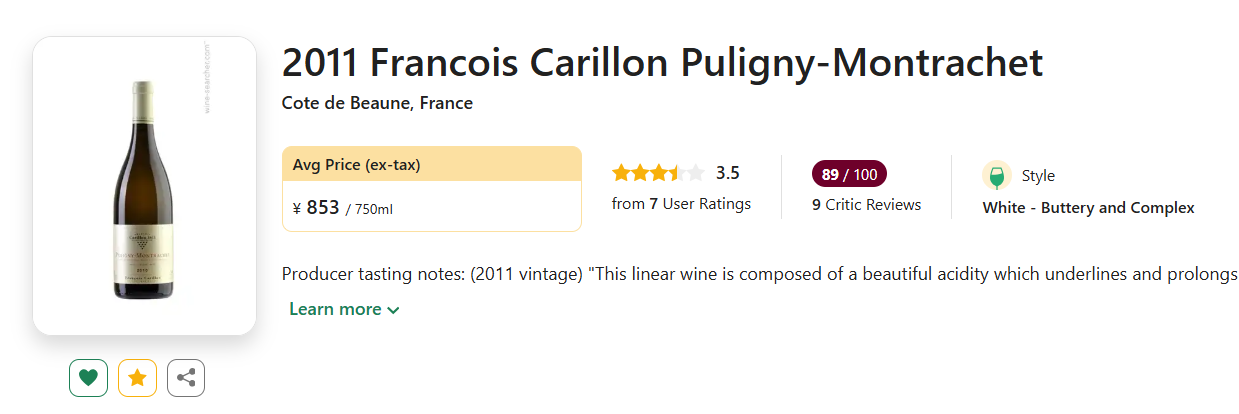
Task: Click the 89 / 100 critic score badge
Action: click(x=849, y=175)
